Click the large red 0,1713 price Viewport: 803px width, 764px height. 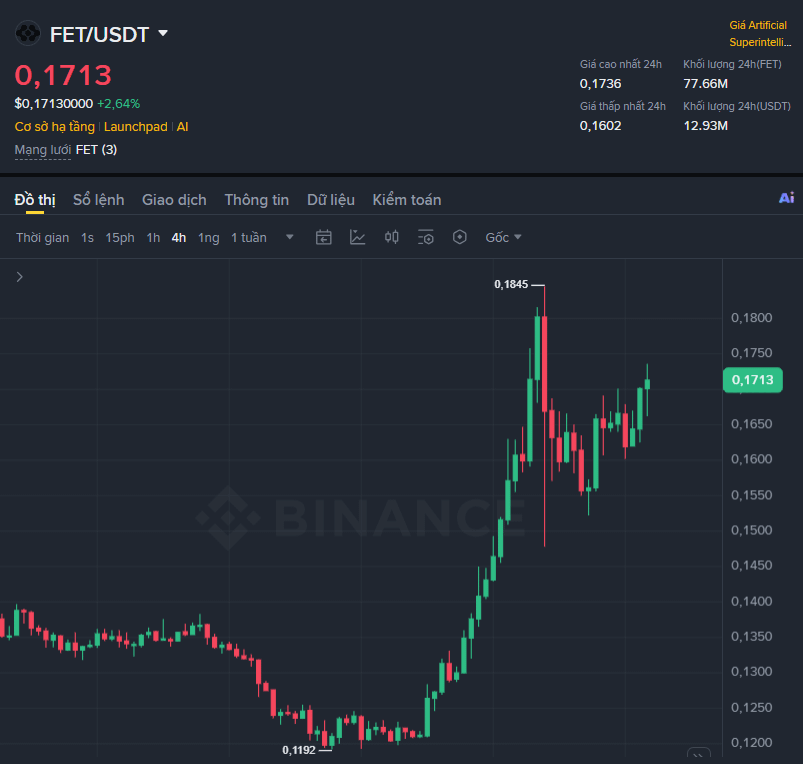63,75
